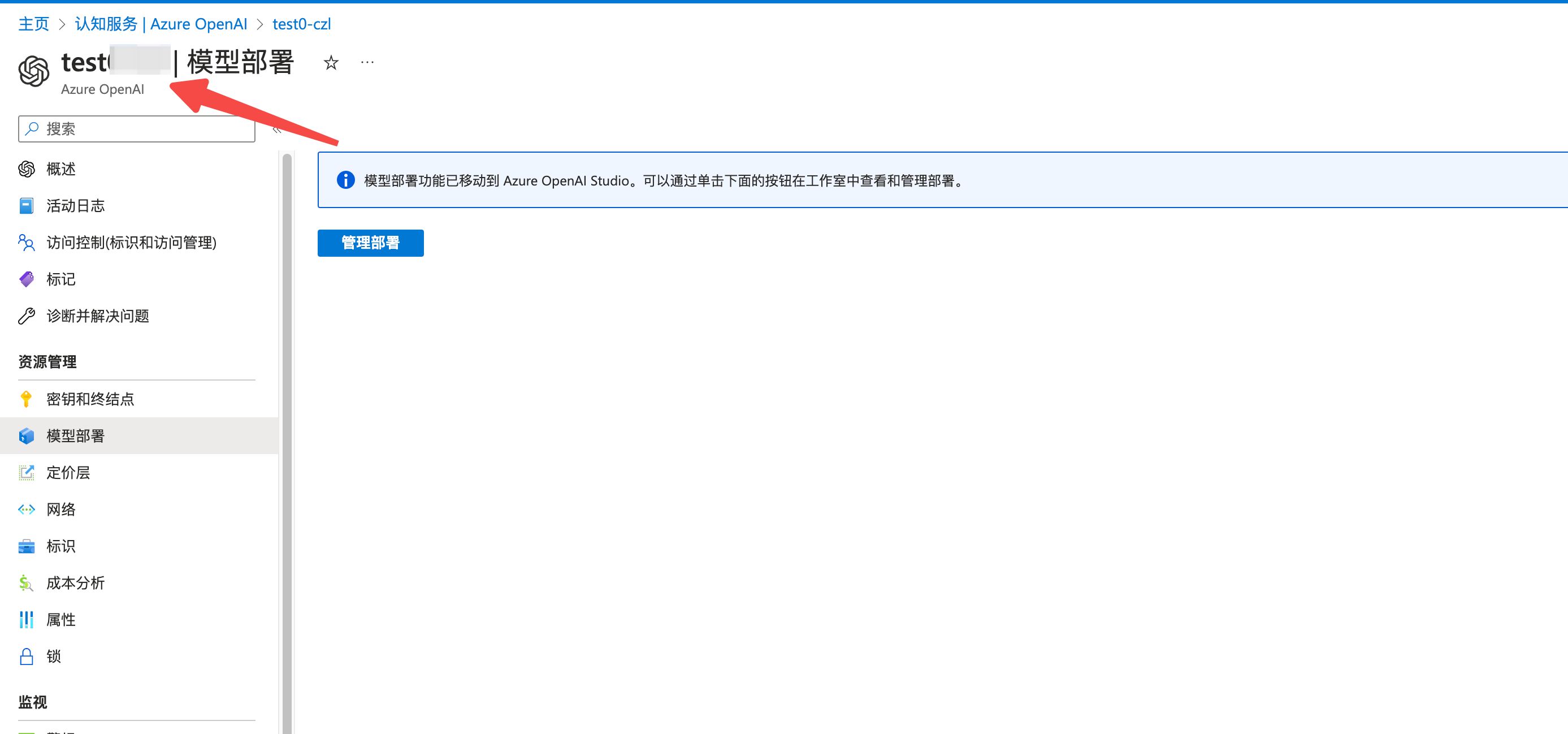Click the favorite star icon
Image resolution: width=1568 pixels, height=734 pixels.
[x=331, y=62]
